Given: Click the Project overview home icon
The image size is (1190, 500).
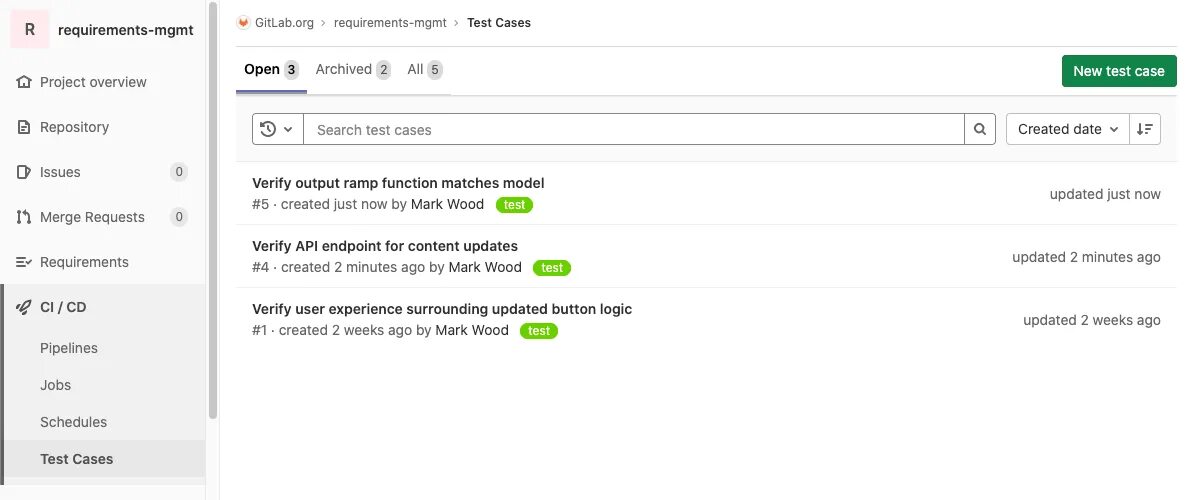Looking at the screenshot, I should click(x=24, y=82).
